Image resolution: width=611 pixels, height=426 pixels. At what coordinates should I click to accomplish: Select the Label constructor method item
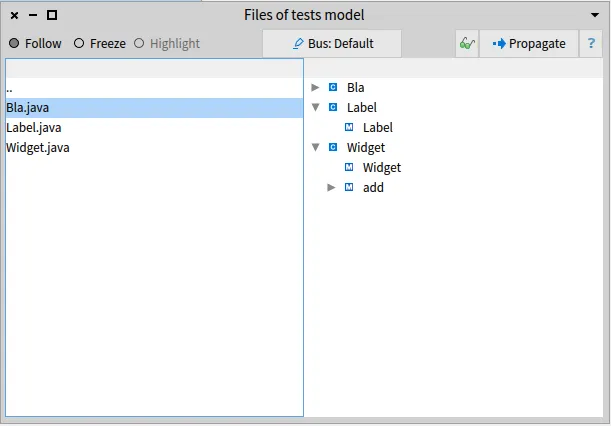point(378,127)
